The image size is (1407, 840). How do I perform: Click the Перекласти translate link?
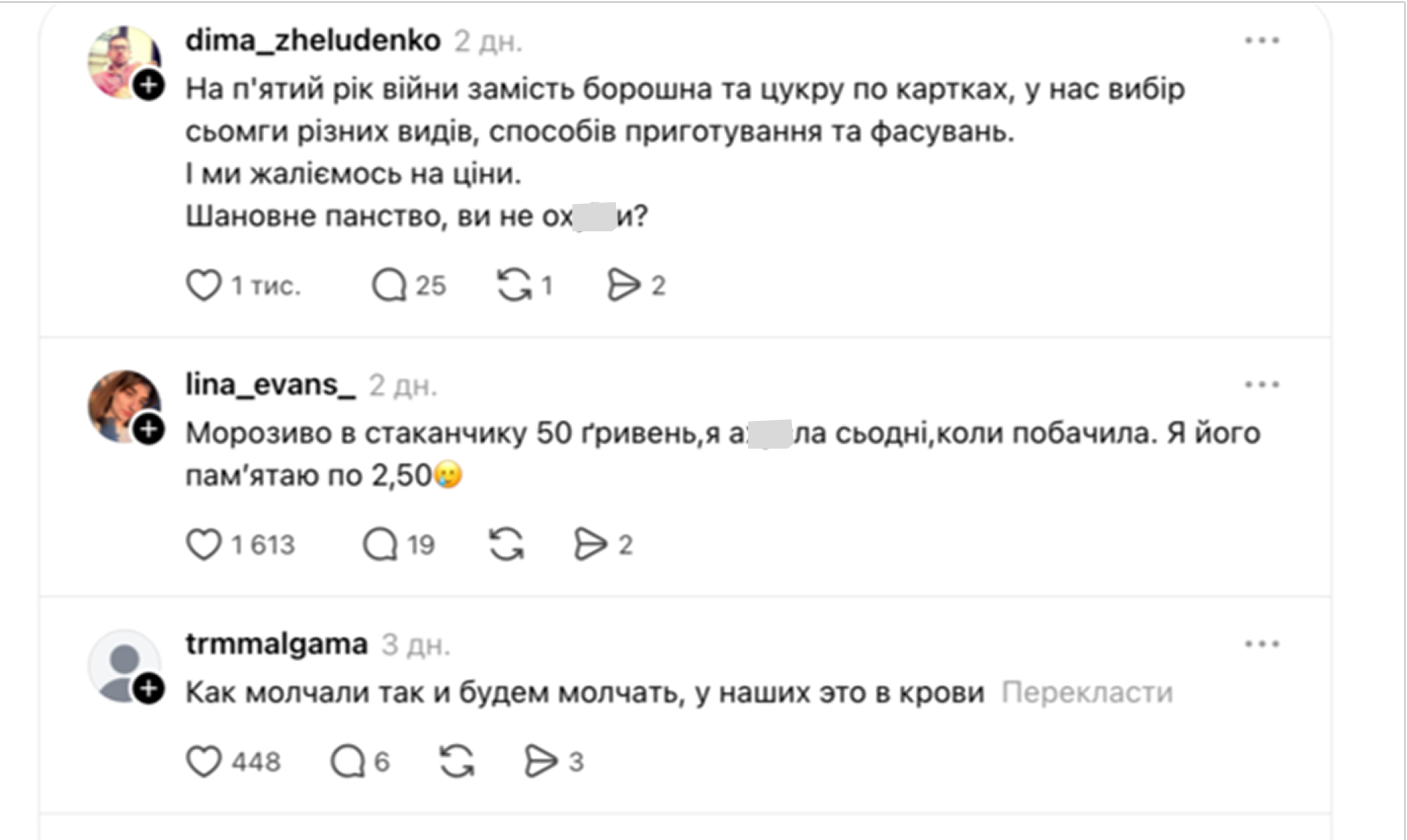[1087, 692]
